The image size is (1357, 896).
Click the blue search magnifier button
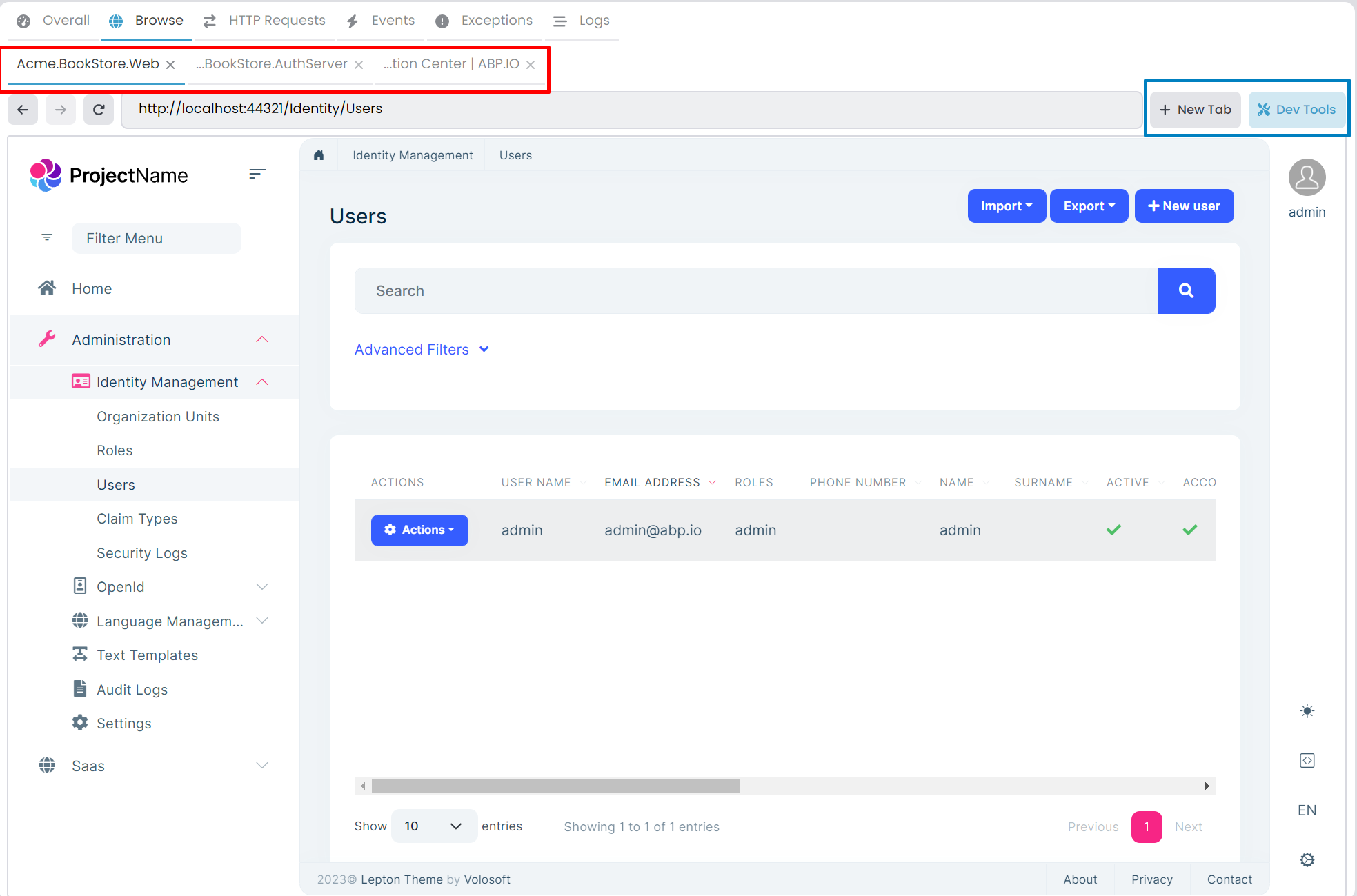coord(1186,290)
